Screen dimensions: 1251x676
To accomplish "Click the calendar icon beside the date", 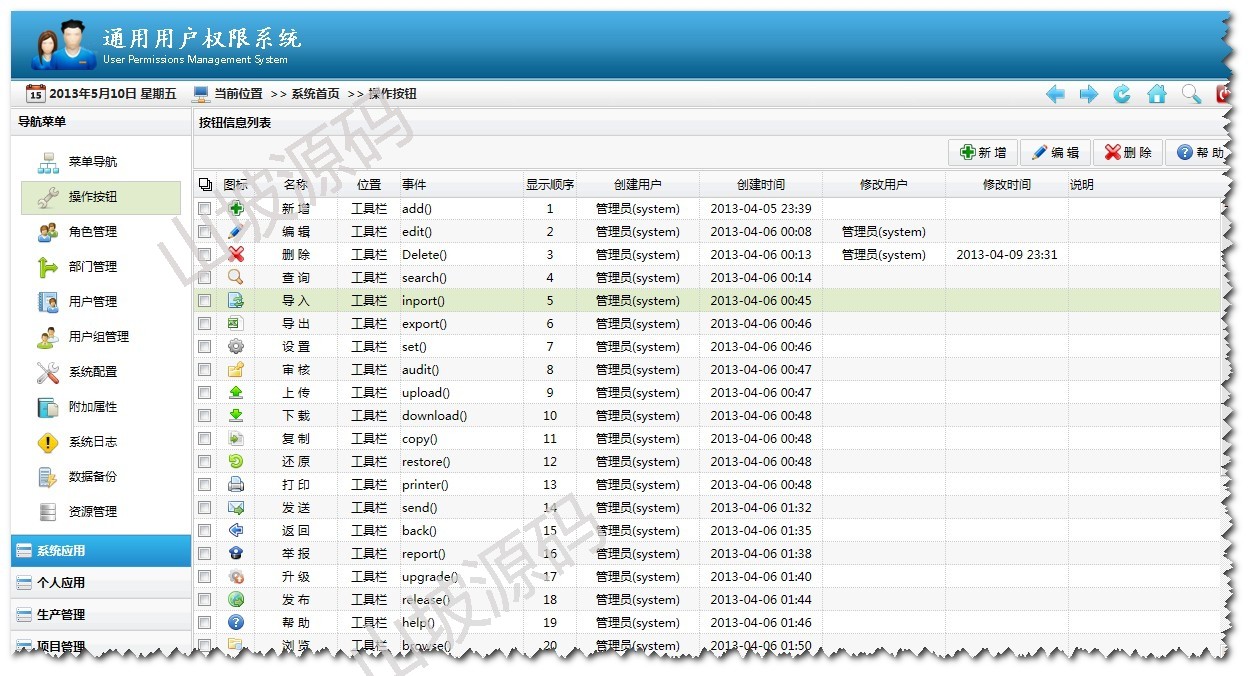I will pos(35,94).
